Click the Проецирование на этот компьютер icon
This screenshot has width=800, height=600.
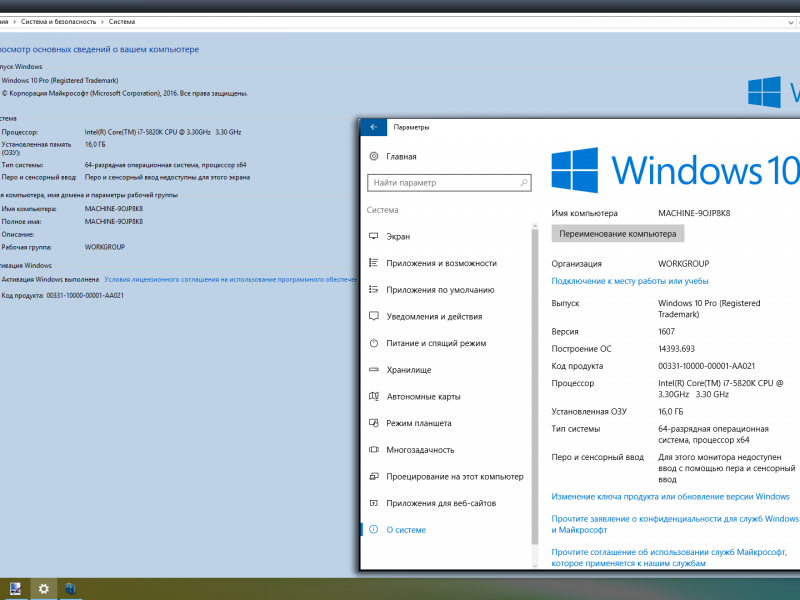tap(373, 476)
